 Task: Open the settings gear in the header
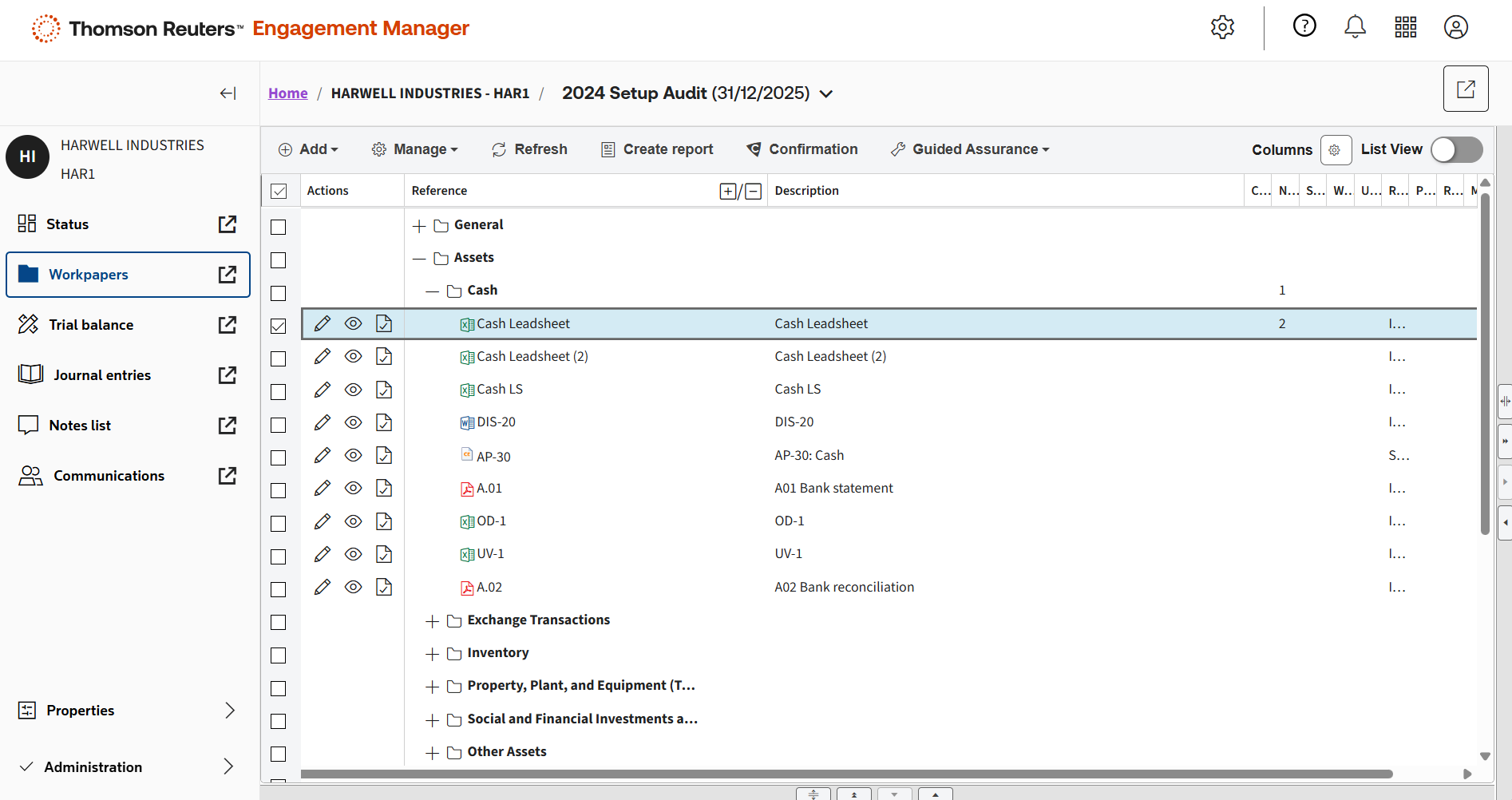1222,27
